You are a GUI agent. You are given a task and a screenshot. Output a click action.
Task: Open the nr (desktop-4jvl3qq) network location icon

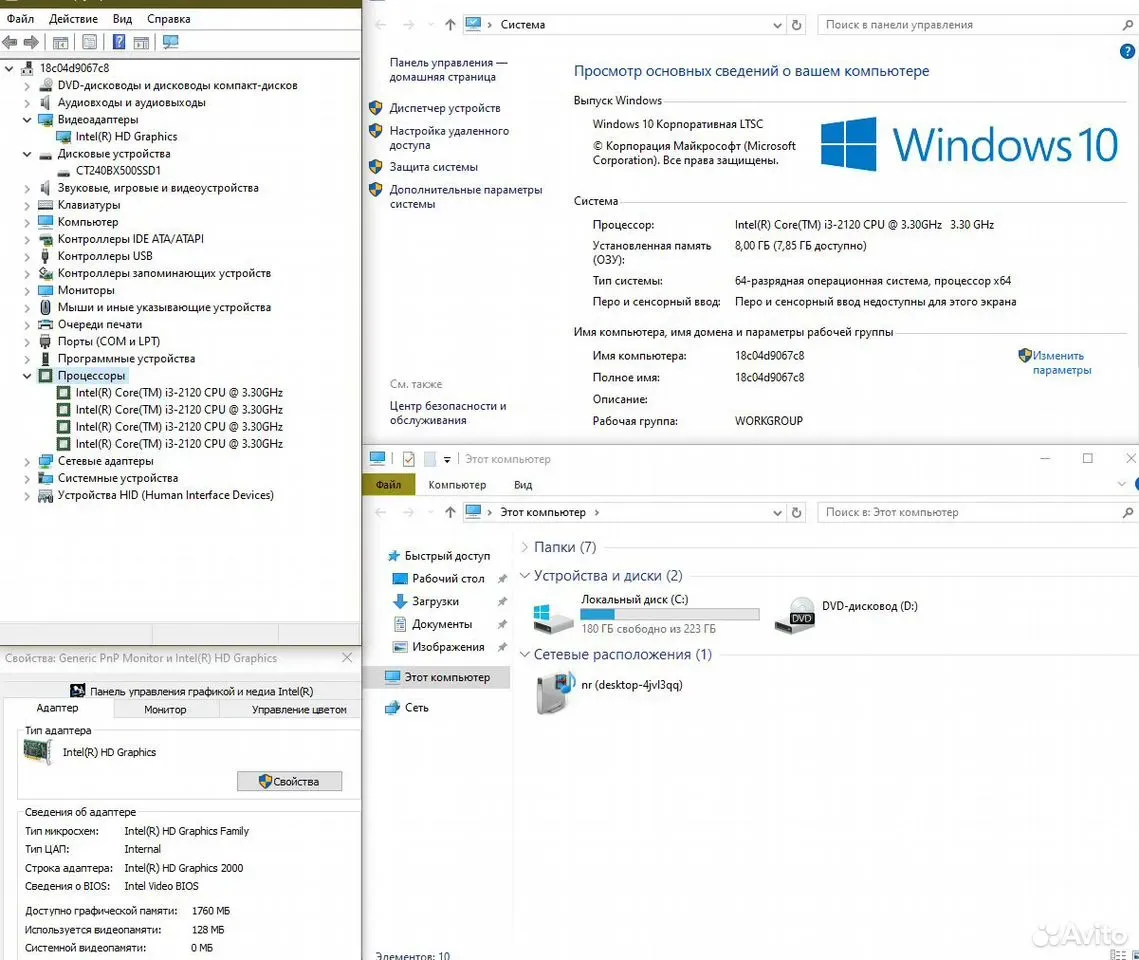[x=555, y=693]
